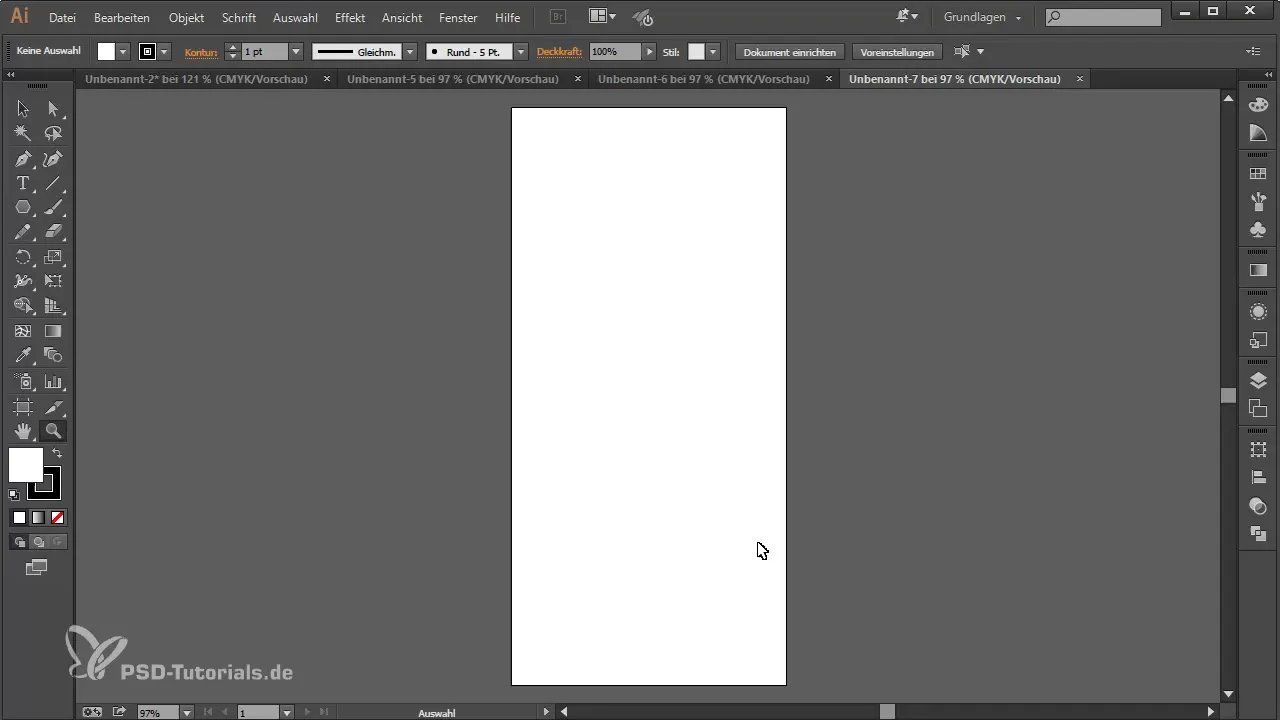This screenshot has height=720, width=1280.
Task: Open the stroke weight 1 pt dropdown
Action: (296, 51)
